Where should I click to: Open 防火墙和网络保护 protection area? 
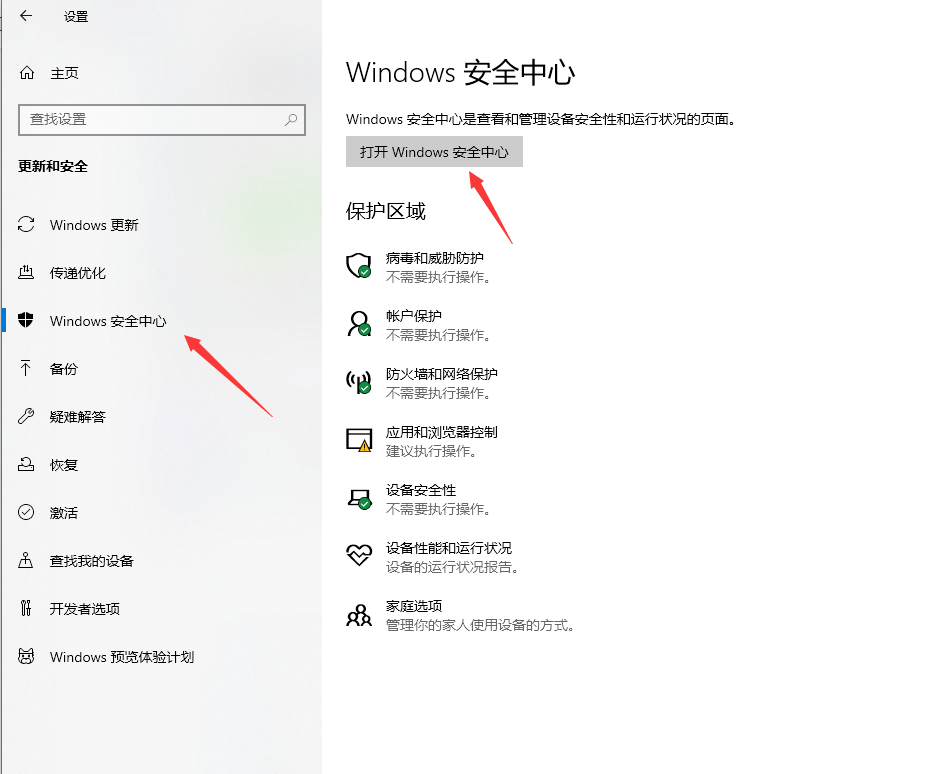(x=442, y=373)
